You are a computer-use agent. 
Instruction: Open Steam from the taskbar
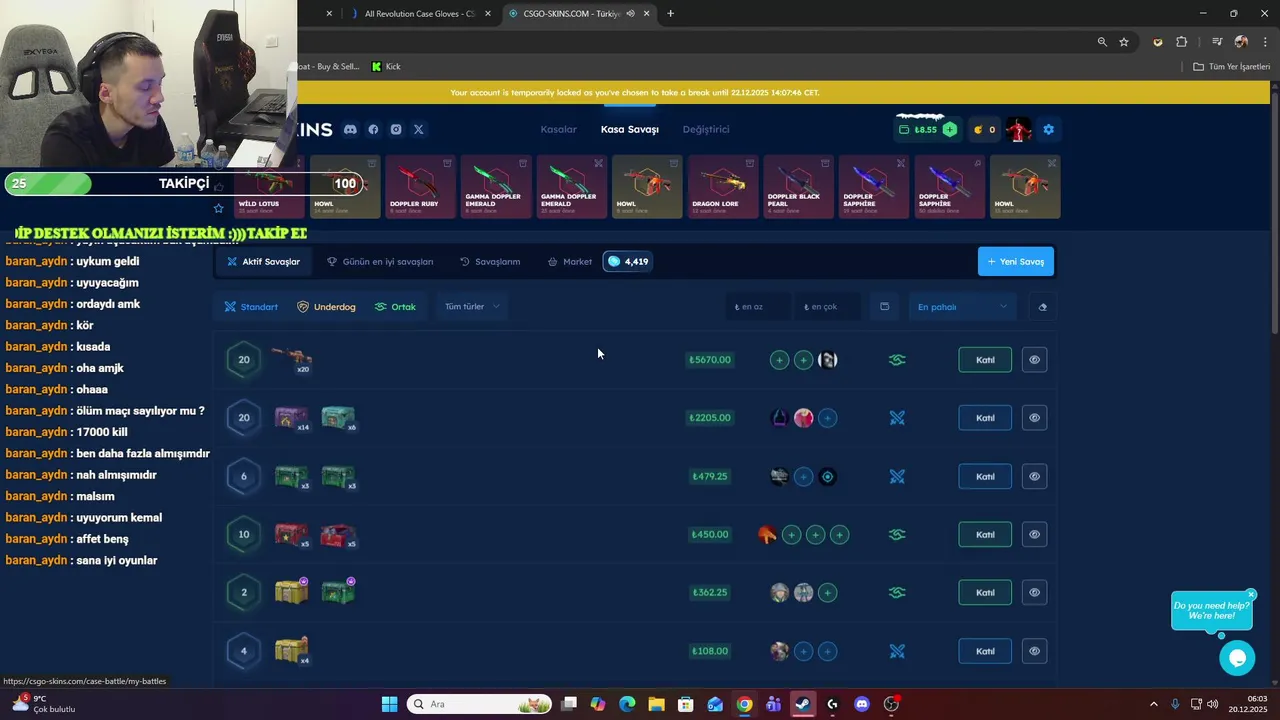pyautogui.click(x=803, y=704)
